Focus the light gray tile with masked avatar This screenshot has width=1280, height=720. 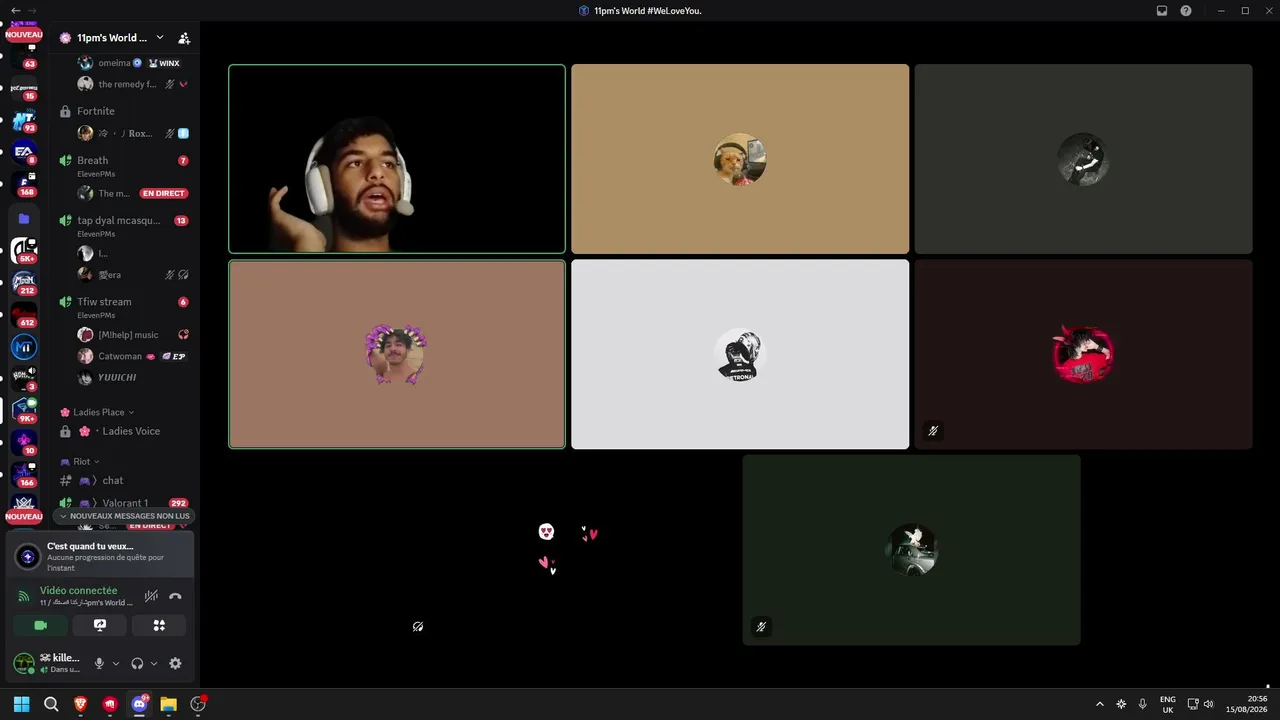point(740,354)
